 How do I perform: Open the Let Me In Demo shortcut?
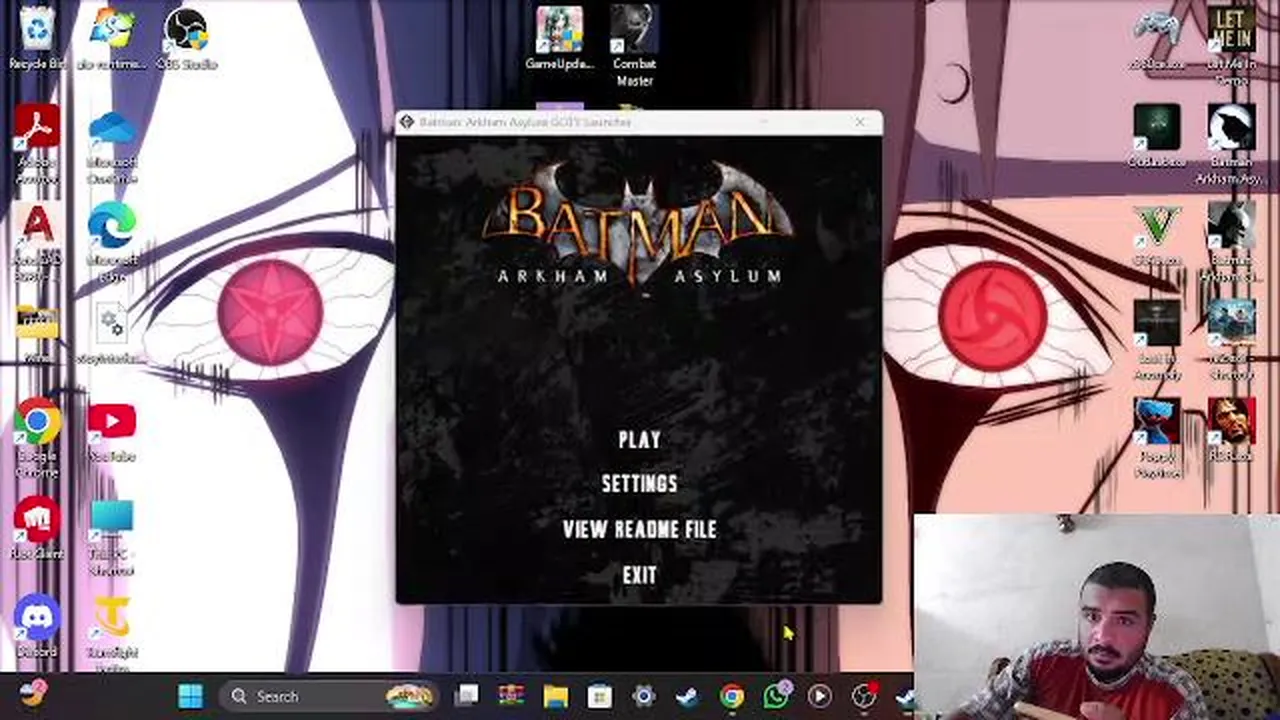click(x=1231, y=45)
